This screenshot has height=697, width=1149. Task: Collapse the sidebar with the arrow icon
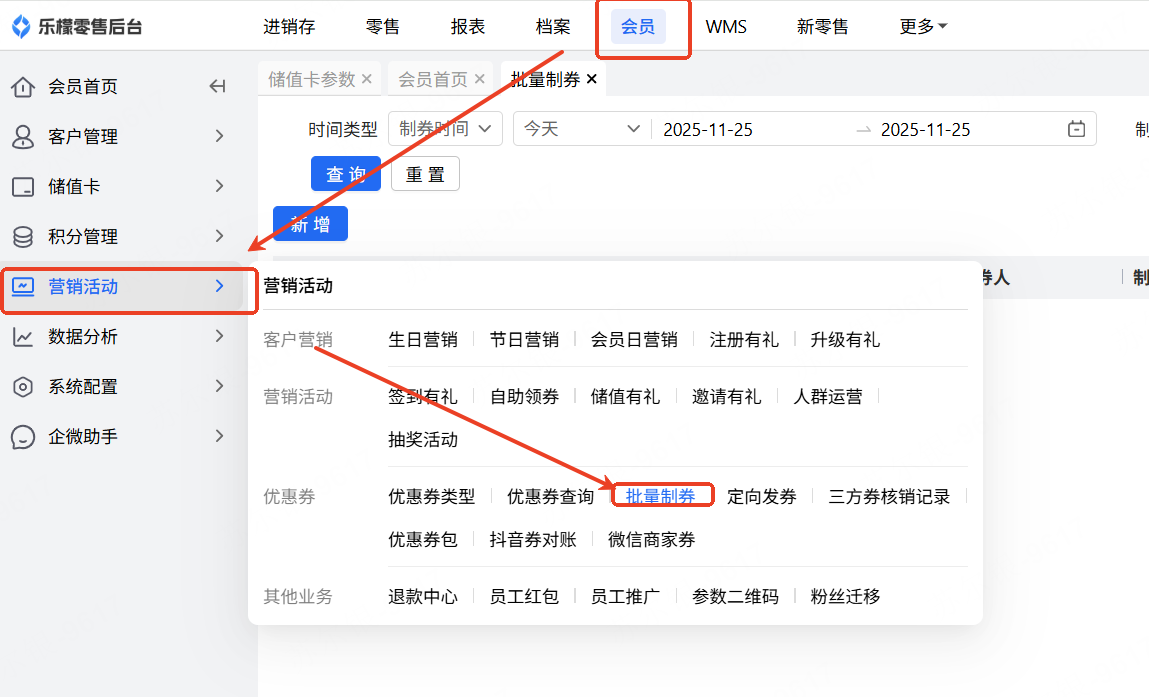pyautogui.click(x=217, y=86)
